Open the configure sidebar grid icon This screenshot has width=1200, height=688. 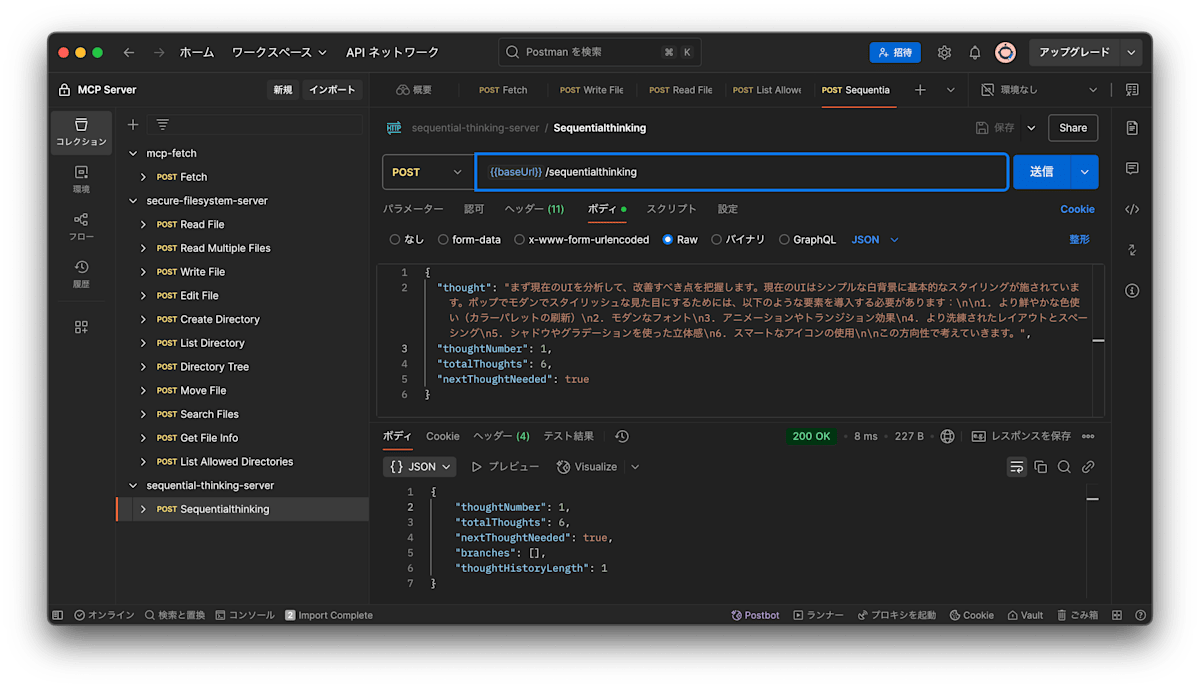click(81, 327)
